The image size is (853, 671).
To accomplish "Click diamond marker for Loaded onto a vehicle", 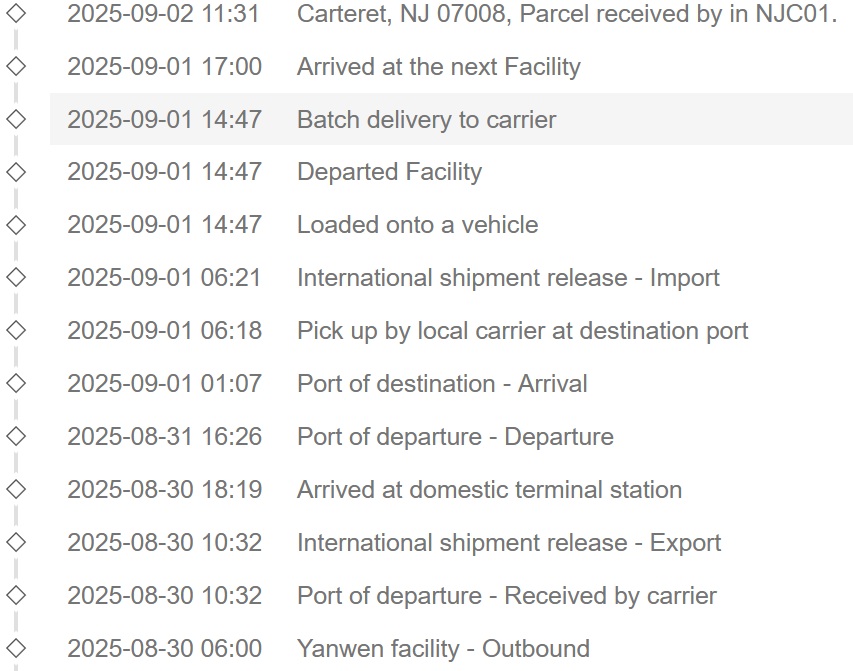I will click(x=16, y=225).
